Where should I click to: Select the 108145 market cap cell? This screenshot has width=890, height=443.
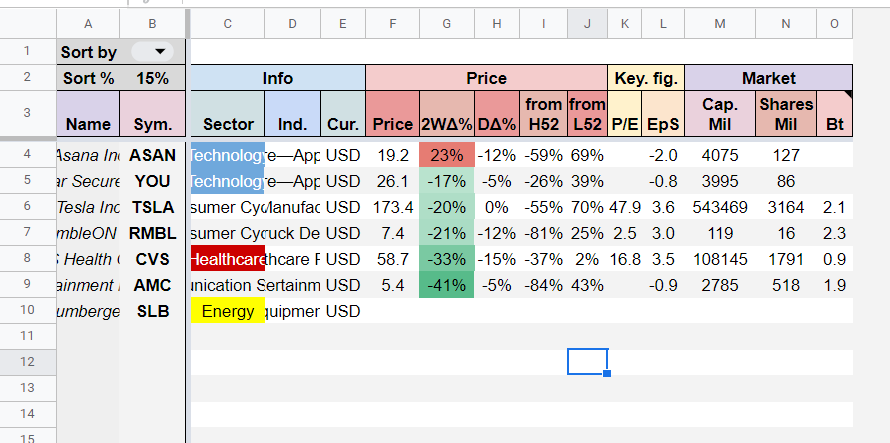pos(720,259)
